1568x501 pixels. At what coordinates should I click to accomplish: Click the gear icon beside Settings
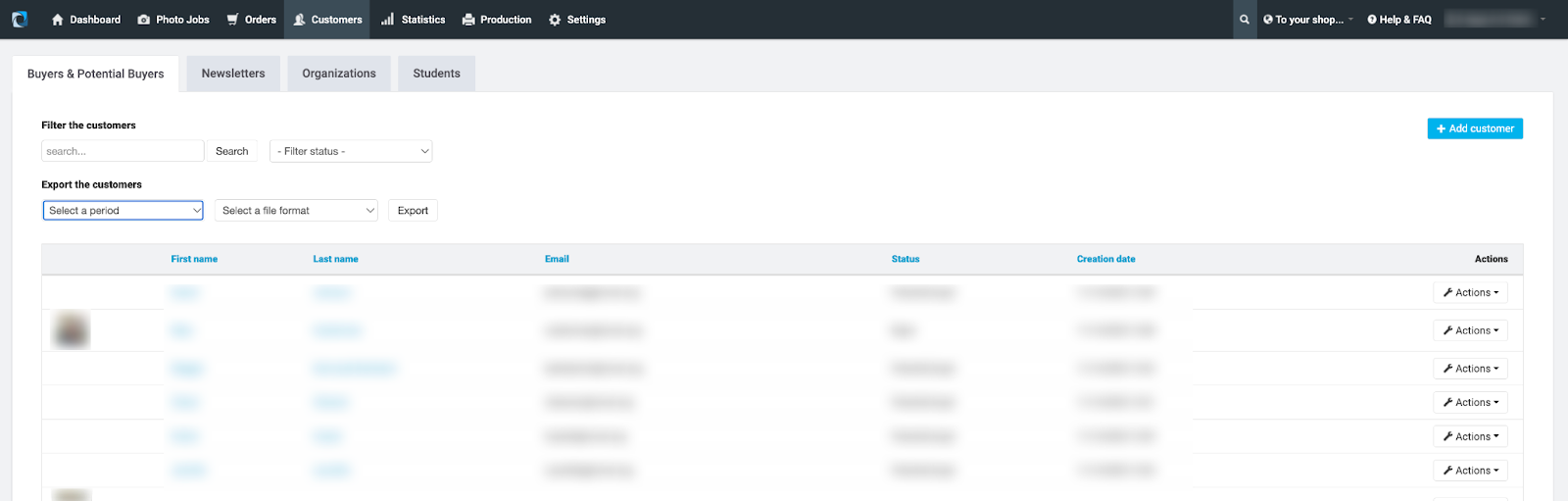pos(555,20)
